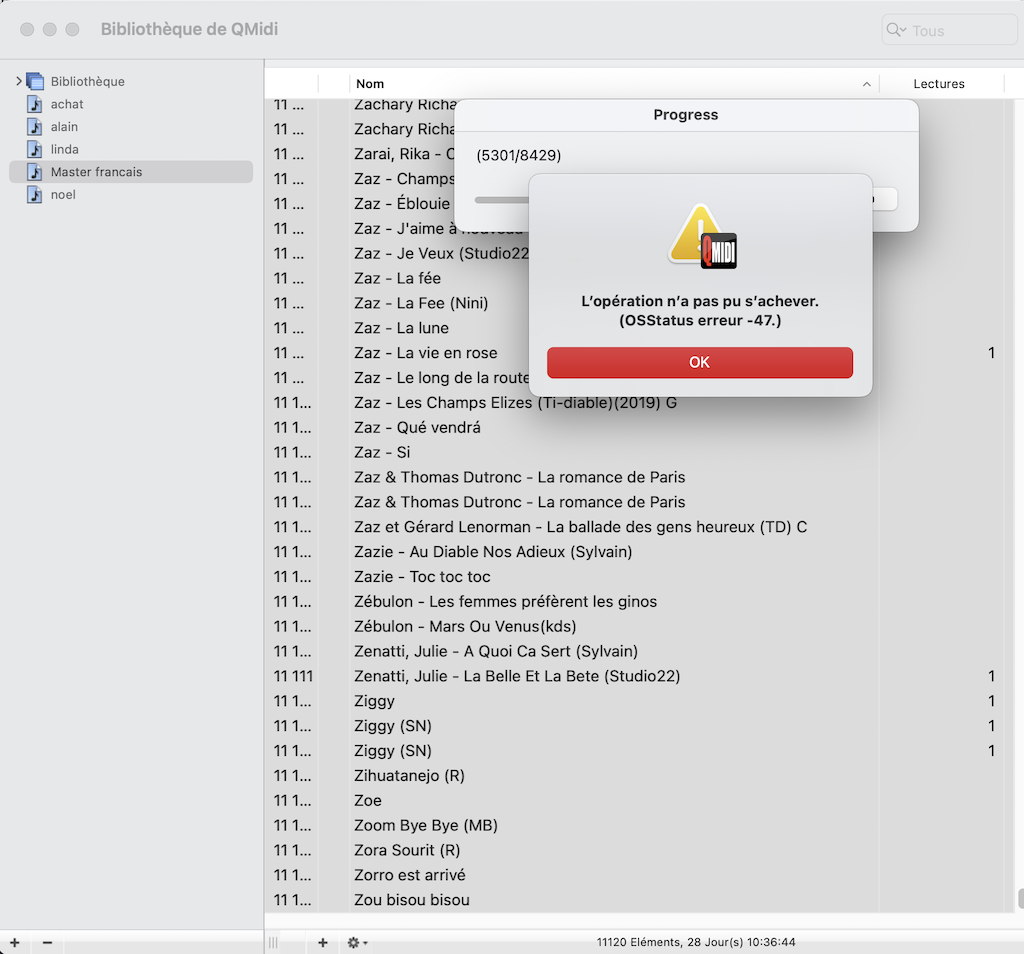The width and height of the screenshot is (1024, 954).
Task: Click the (5301/8429) progress counter
Action: 519,155
